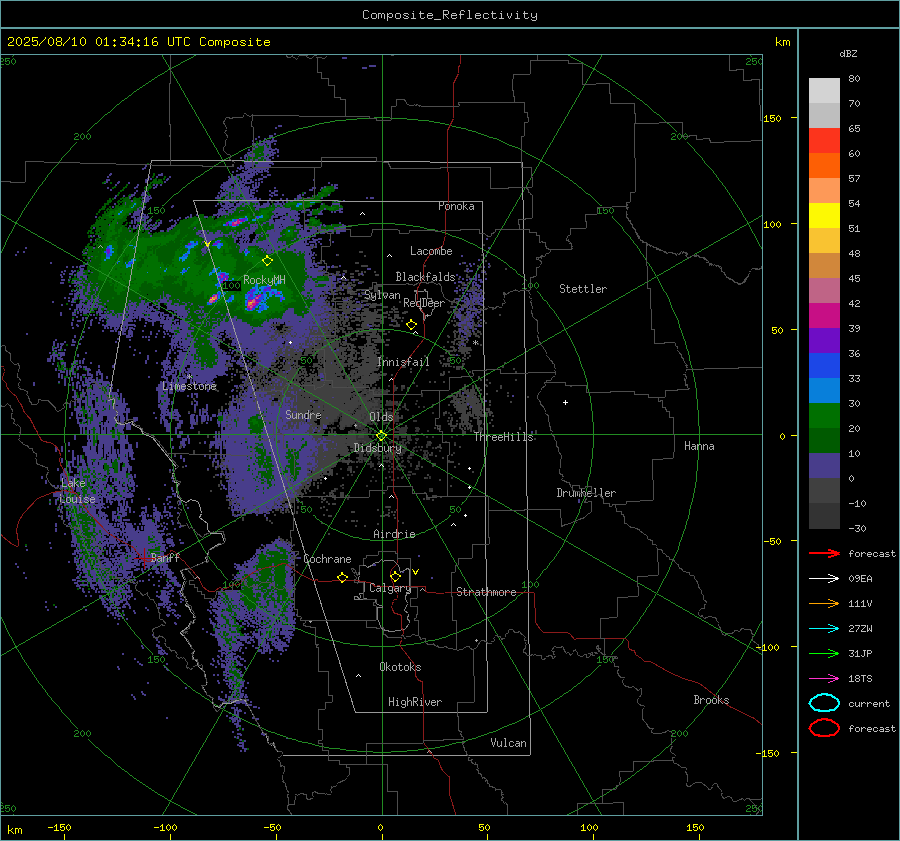Click the Banff label

coord(165,557)
